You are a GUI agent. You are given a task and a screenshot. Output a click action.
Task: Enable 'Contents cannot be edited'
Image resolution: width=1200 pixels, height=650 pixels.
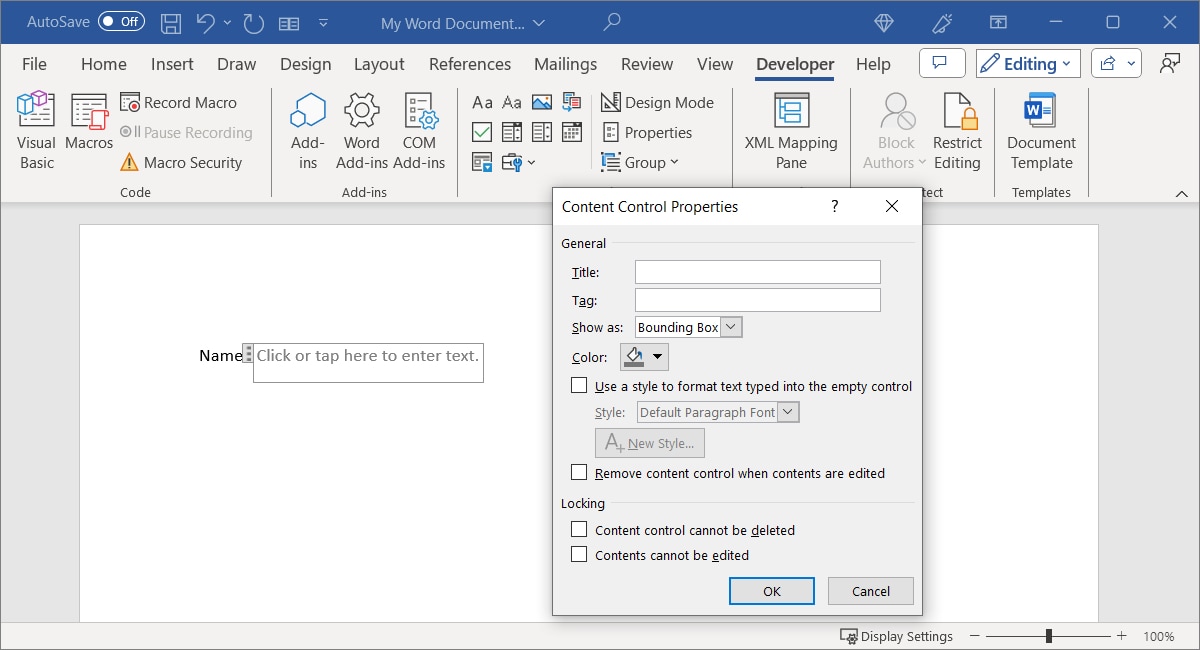578,555
